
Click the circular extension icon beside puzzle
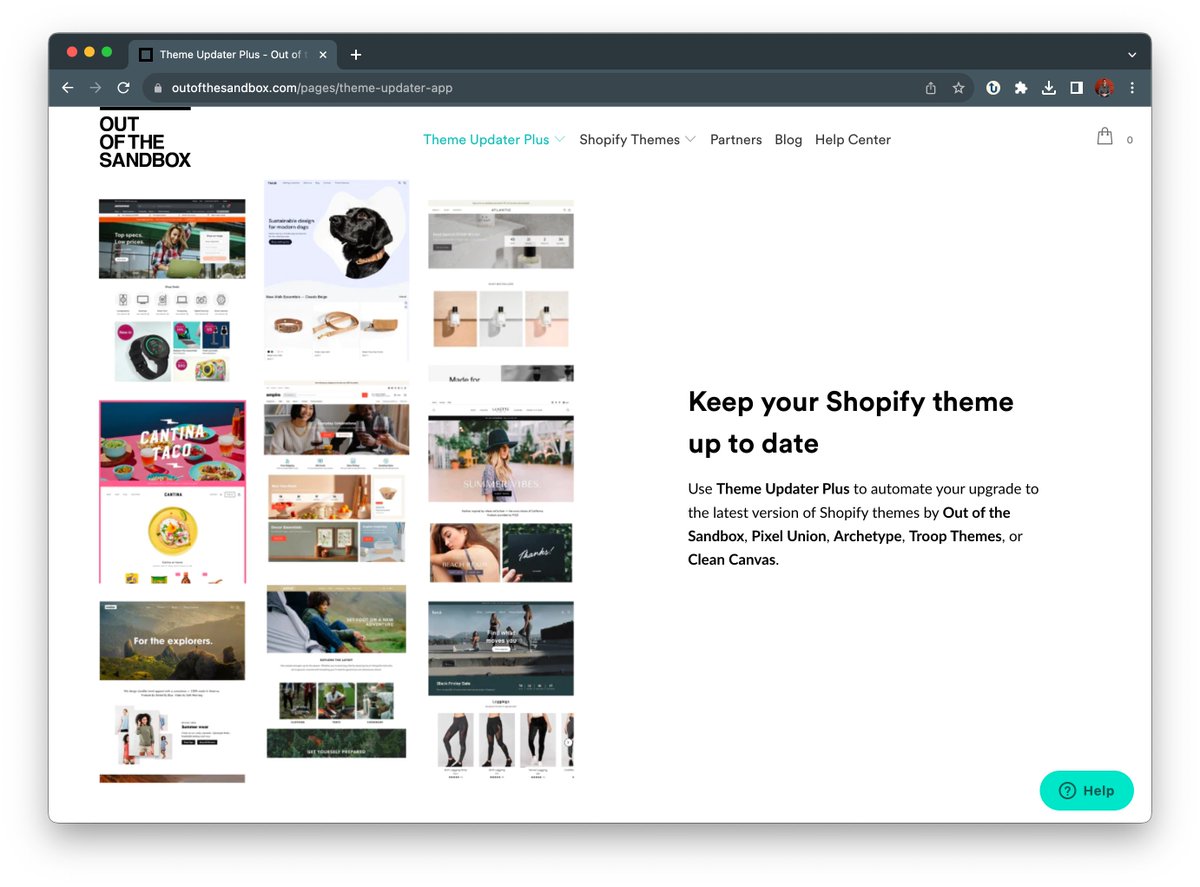tap(993, 88)
